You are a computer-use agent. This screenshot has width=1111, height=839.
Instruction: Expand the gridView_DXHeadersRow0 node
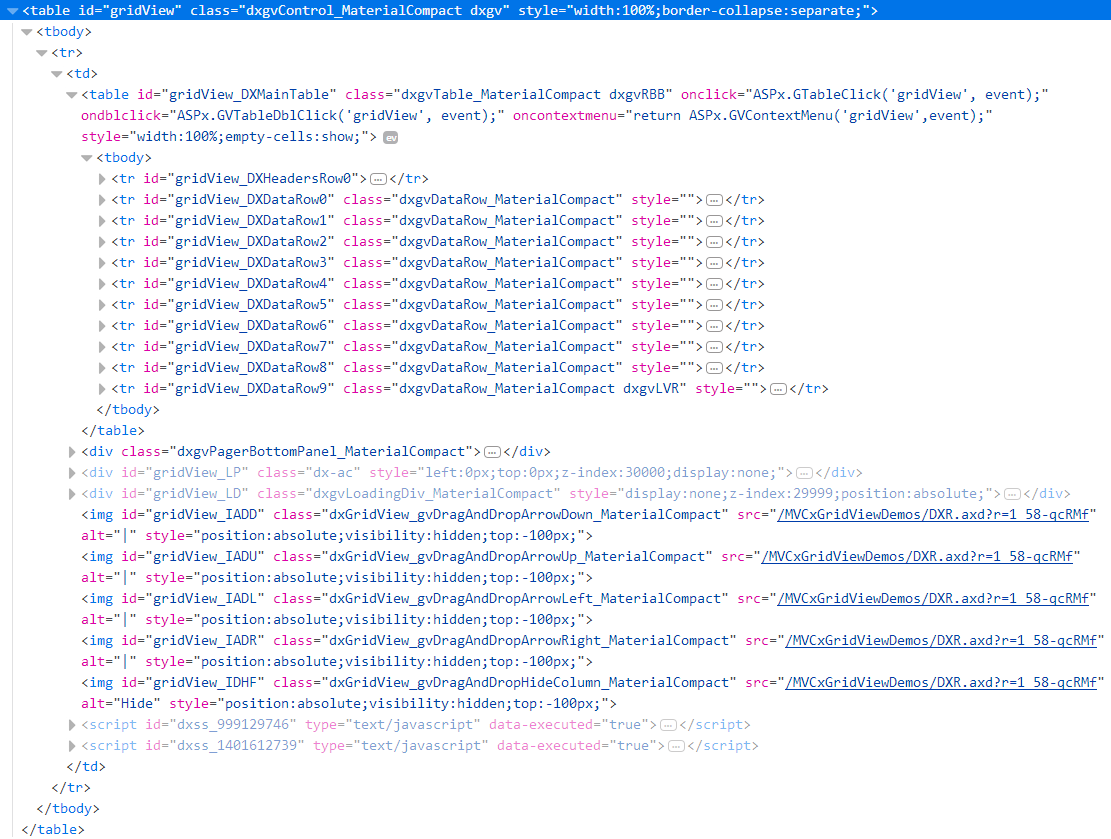tap(102, 179)
